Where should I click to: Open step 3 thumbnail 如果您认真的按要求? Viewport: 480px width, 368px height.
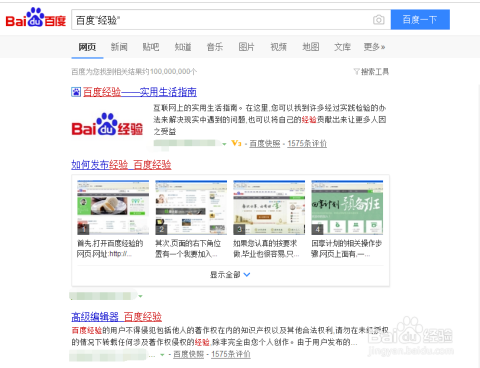click(x=269, y=207)
